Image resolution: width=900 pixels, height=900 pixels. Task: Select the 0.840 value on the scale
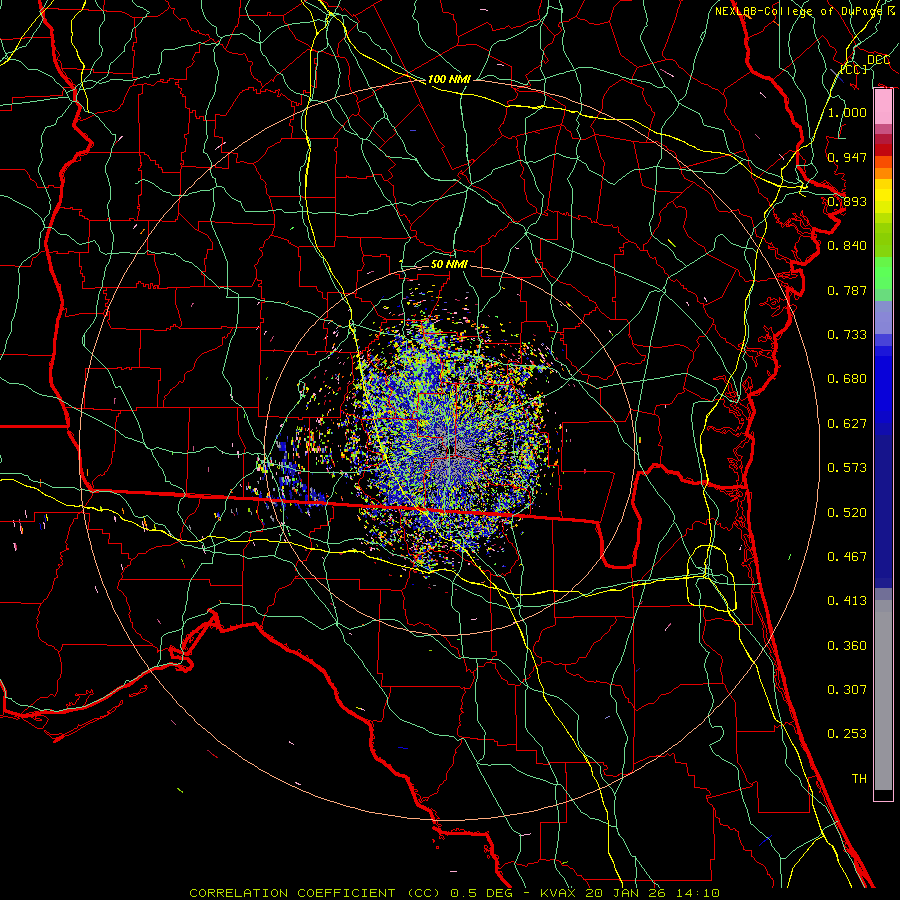point(847,246)
